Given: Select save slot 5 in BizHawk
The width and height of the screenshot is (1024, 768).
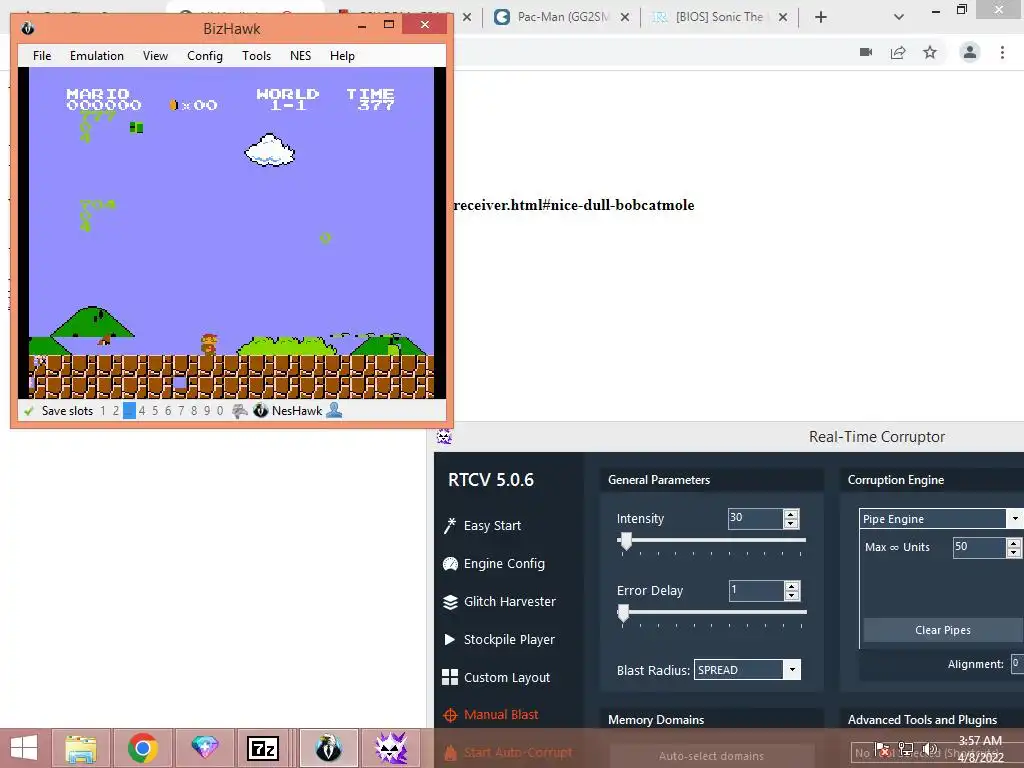Looking at the screenshot, I should point(155,411).
